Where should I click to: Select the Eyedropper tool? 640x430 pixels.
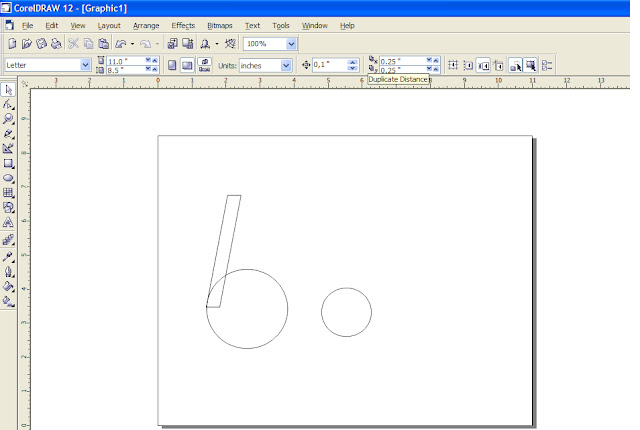click(8, 257)
